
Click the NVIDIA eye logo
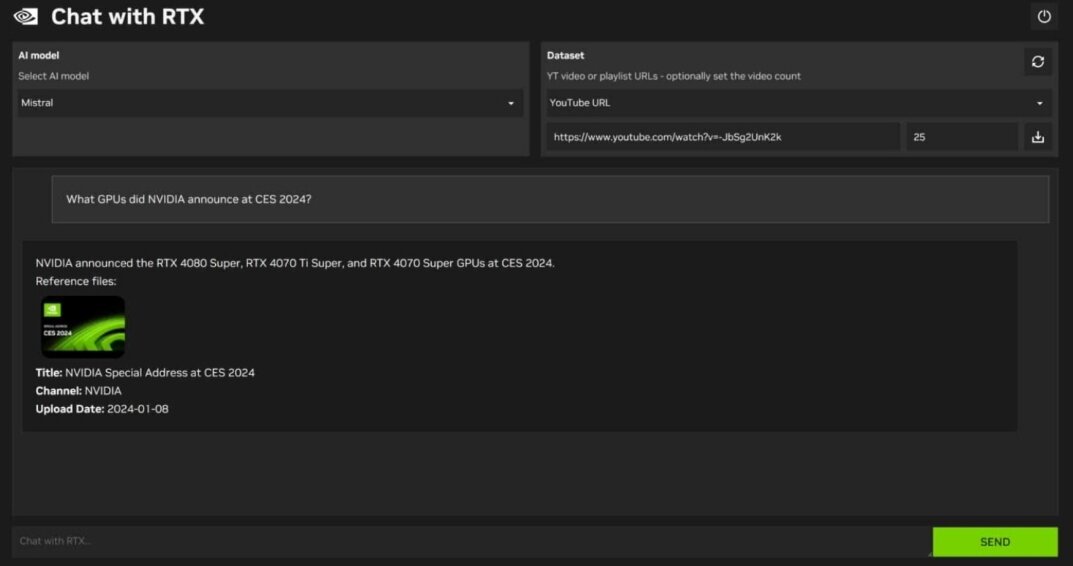click(26, 16)
